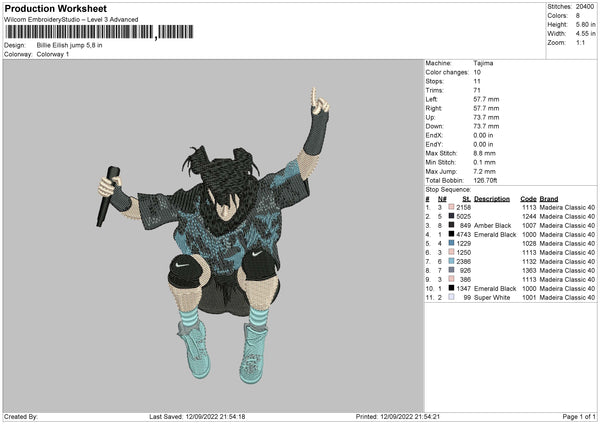Viewport: 600px width, 424px height.
Task: Click 'Emerald Black' in stop row 10
Action: (495, 289)
